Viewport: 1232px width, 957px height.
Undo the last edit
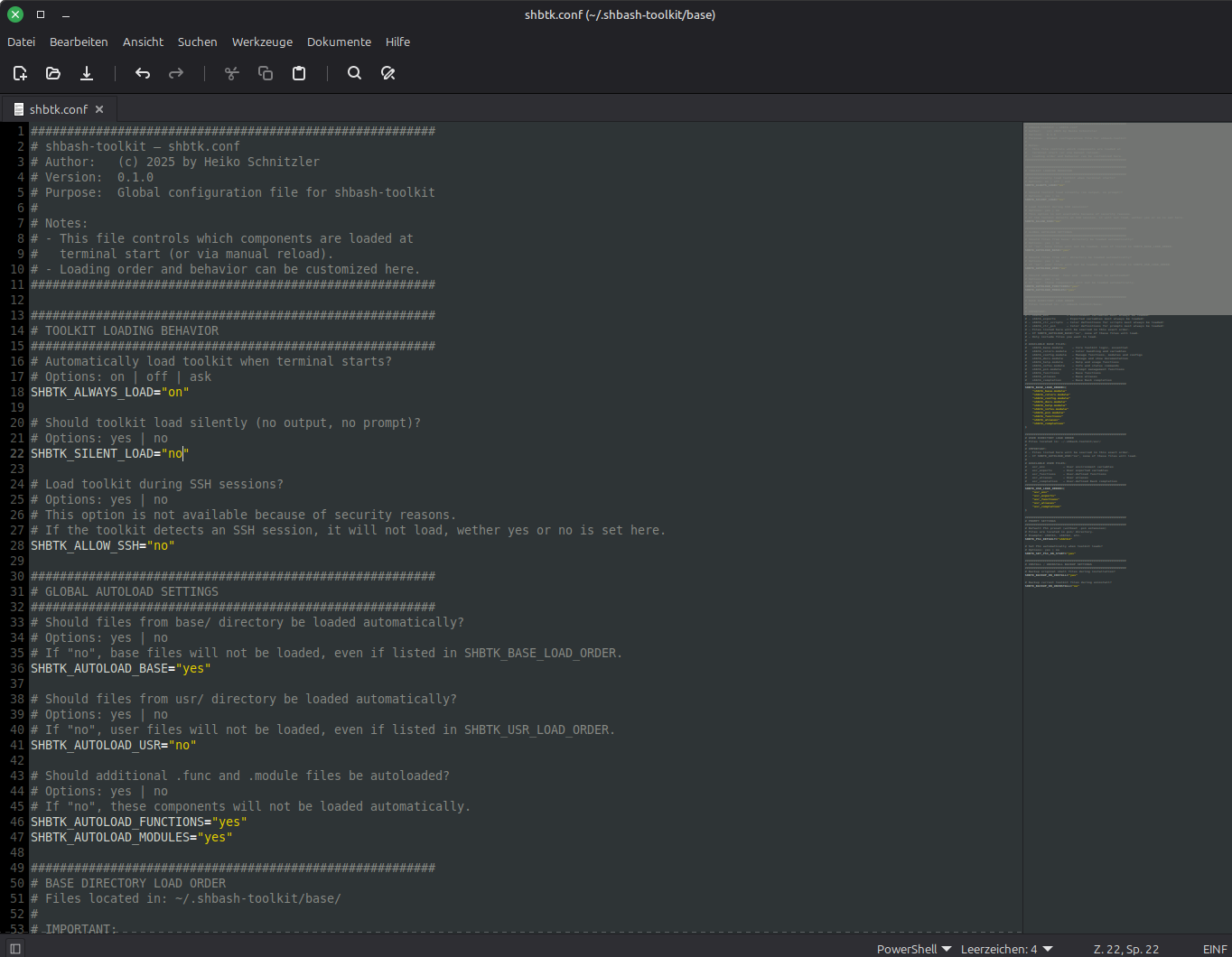point(143,73)
